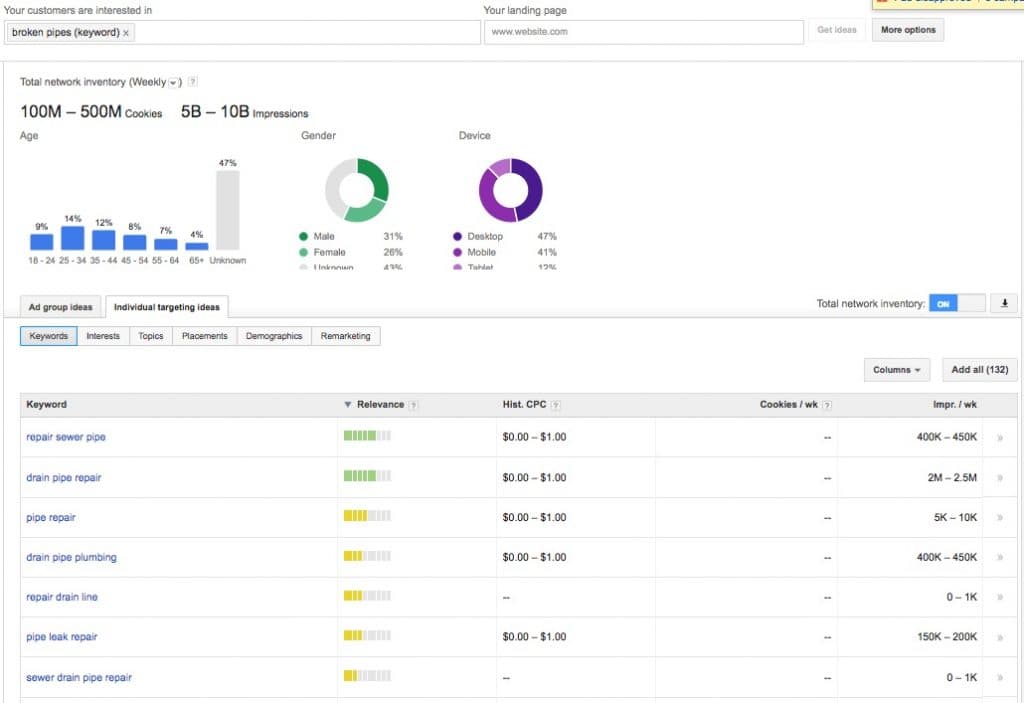Click the download icon next to inventory toggle
Screen dimensions: 1024x703
(x=1003, y=304)
